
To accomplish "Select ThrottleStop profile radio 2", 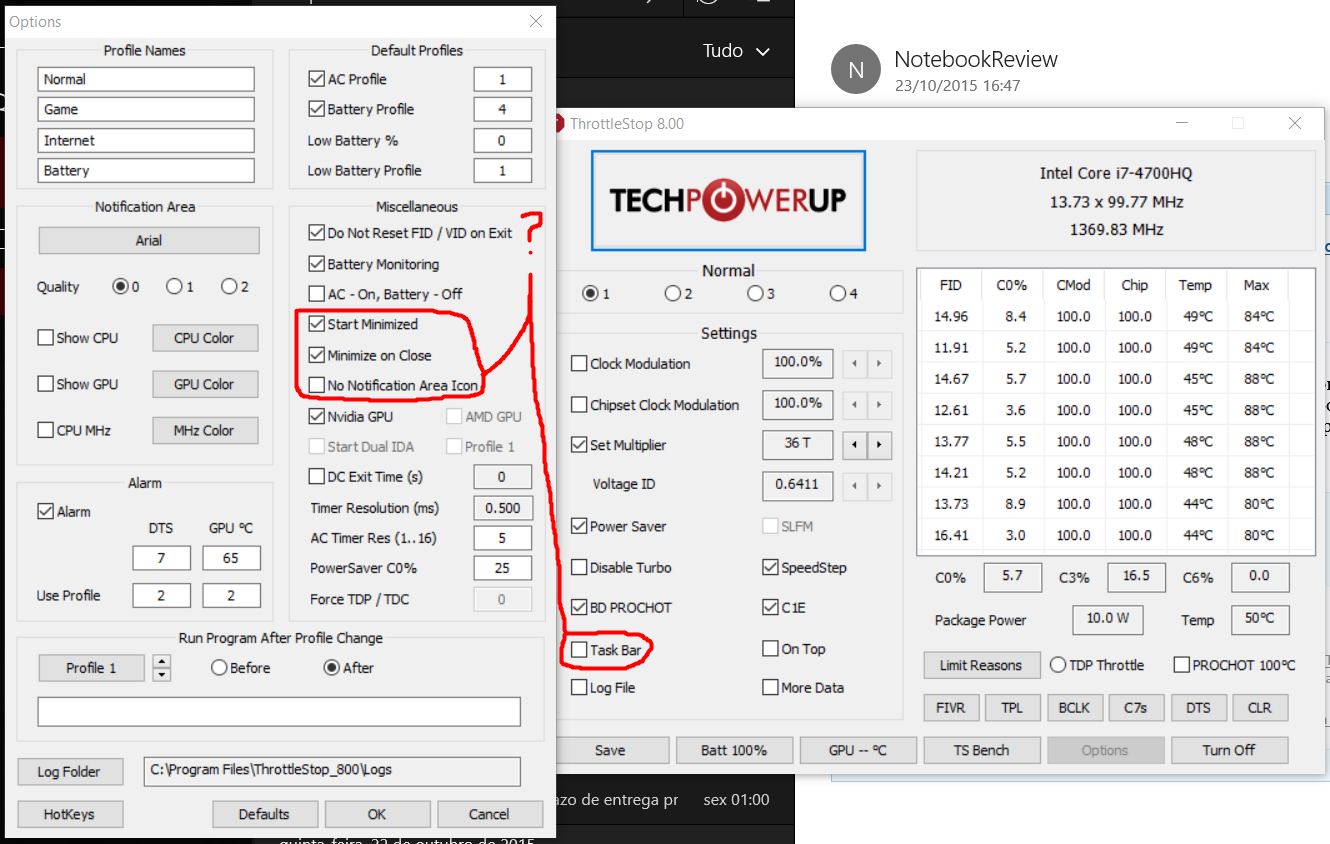I will click(673, 294).
